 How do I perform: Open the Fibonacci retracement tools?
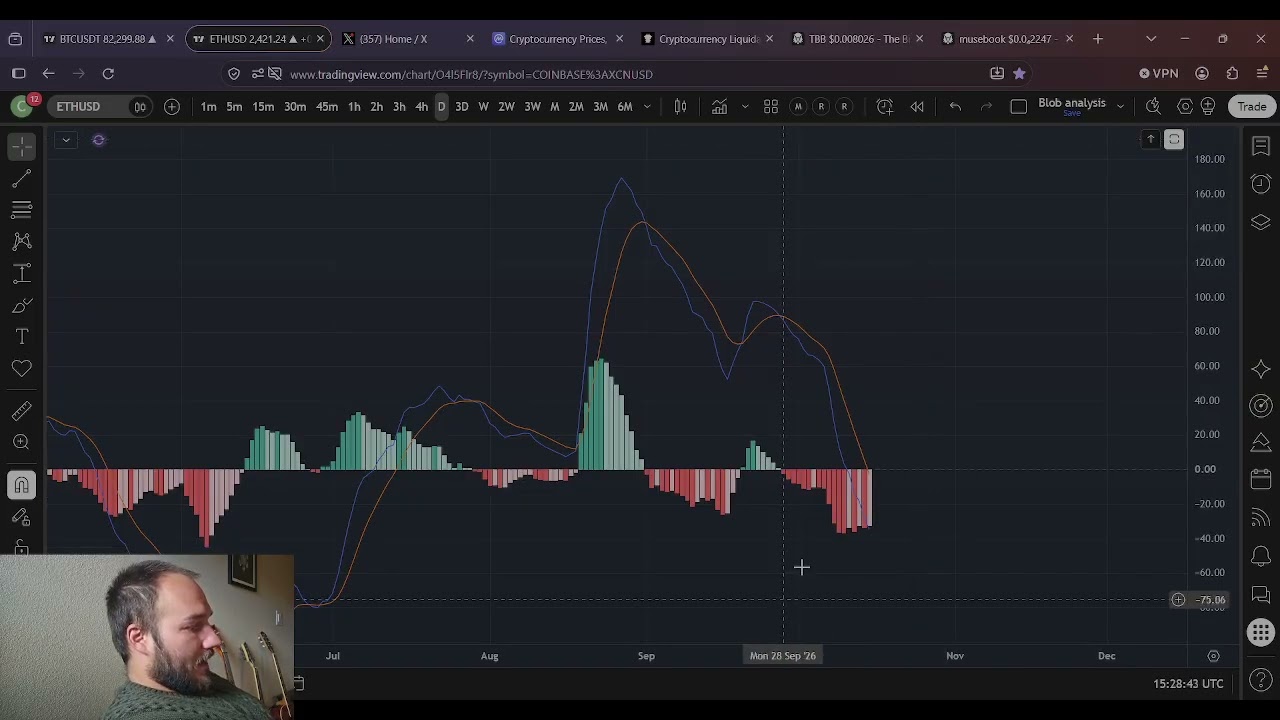(21, 210)
